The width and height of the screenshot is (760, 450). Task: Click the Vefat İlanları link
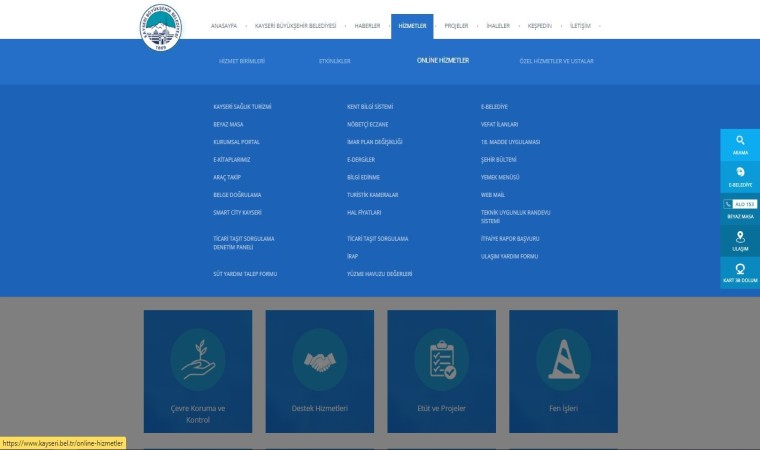[500, 124]
